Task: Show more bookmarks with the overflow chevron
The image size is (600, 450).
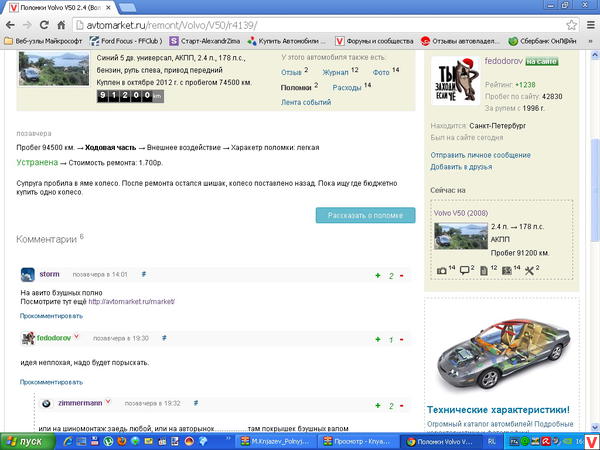Action: point(590,41)
